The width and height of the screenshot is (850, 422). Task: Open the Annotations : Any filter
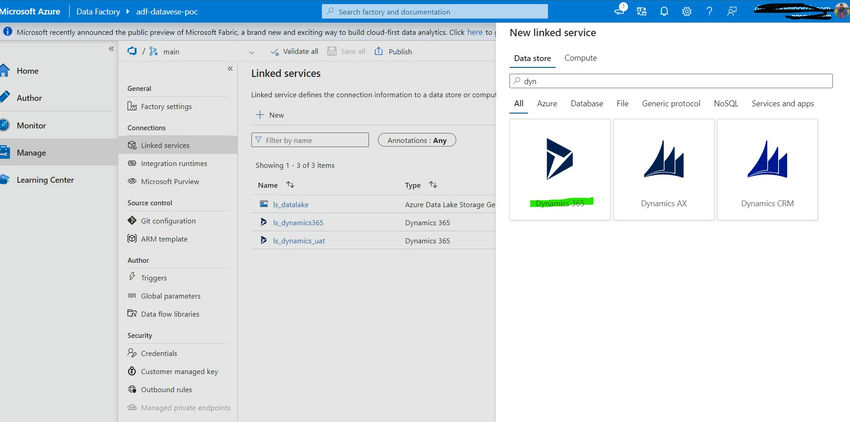coord(417,140)
